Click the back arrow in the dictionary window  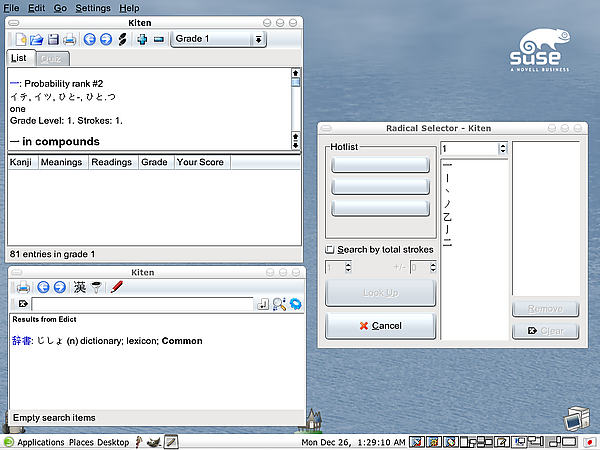pos(43,287)
